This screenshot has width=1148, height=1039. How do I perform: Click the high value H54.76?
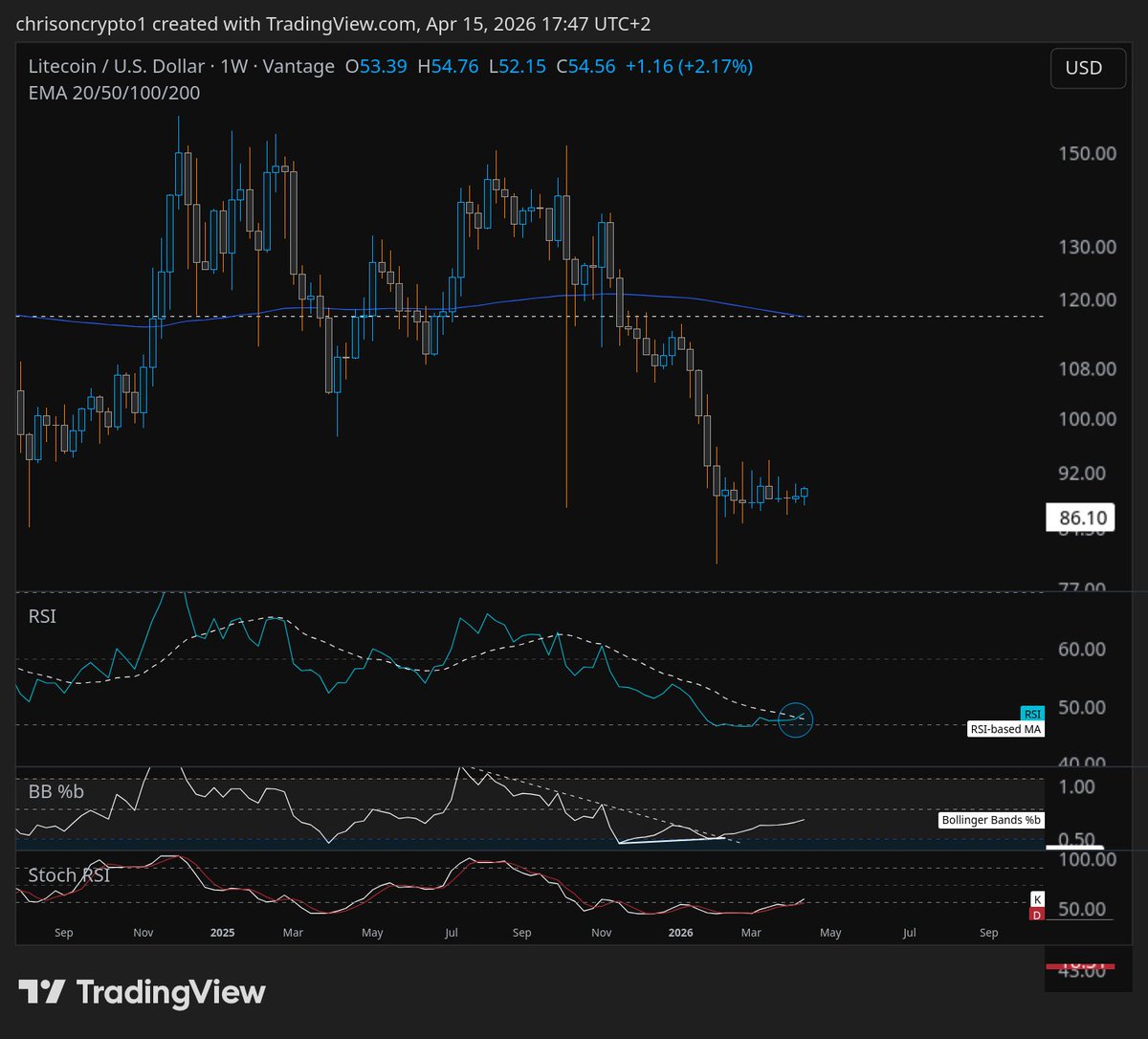click(x=448, y=66)
